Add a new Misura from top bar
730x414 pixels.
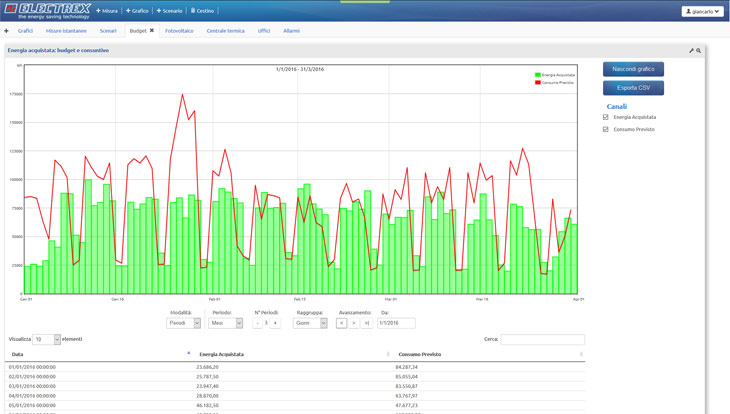point(107,11)
